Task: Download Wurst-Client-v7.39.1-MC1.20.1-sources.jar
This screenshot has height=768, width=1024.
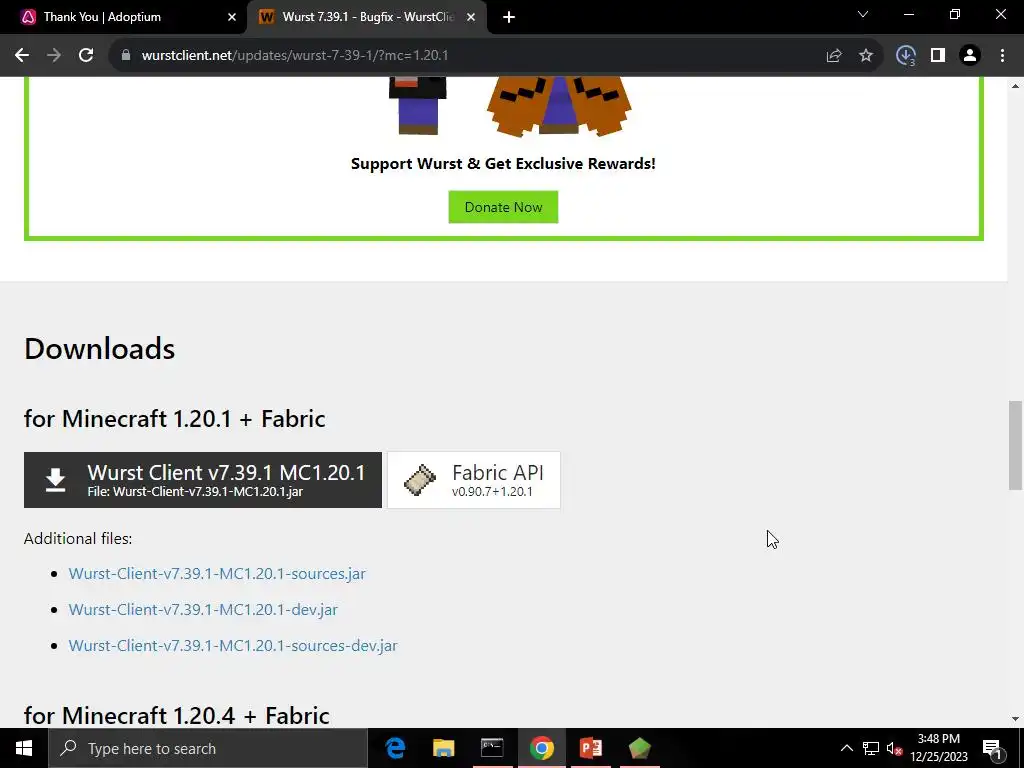Action: tap(217, 573)
